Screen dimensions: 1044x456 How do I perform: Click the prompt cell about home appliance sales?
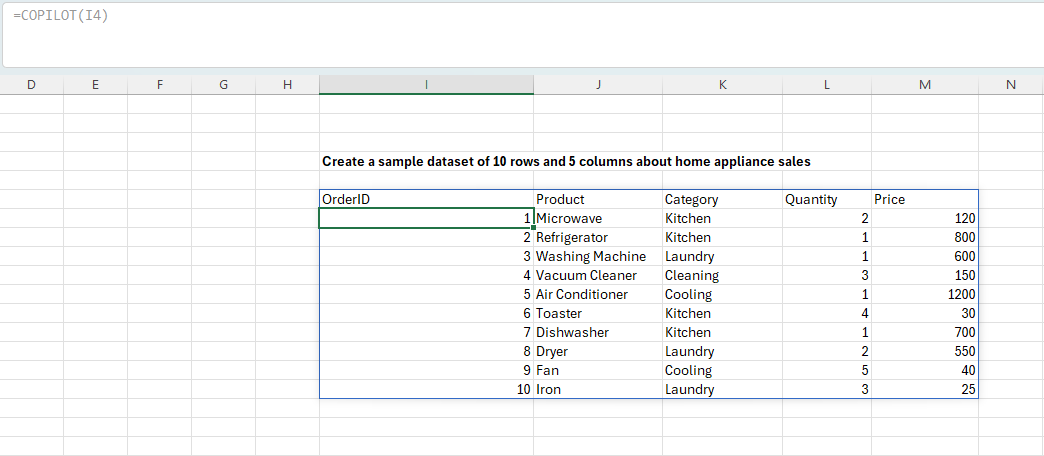click(425, 161)
